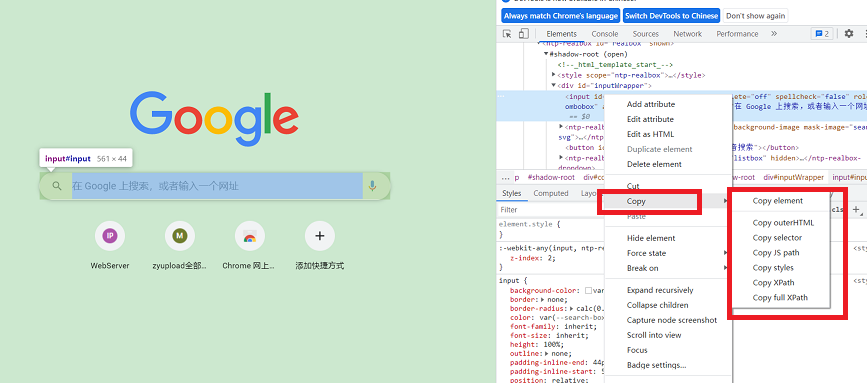
Task: Open the Computed pane tab
Action: [x=551, y=193]
